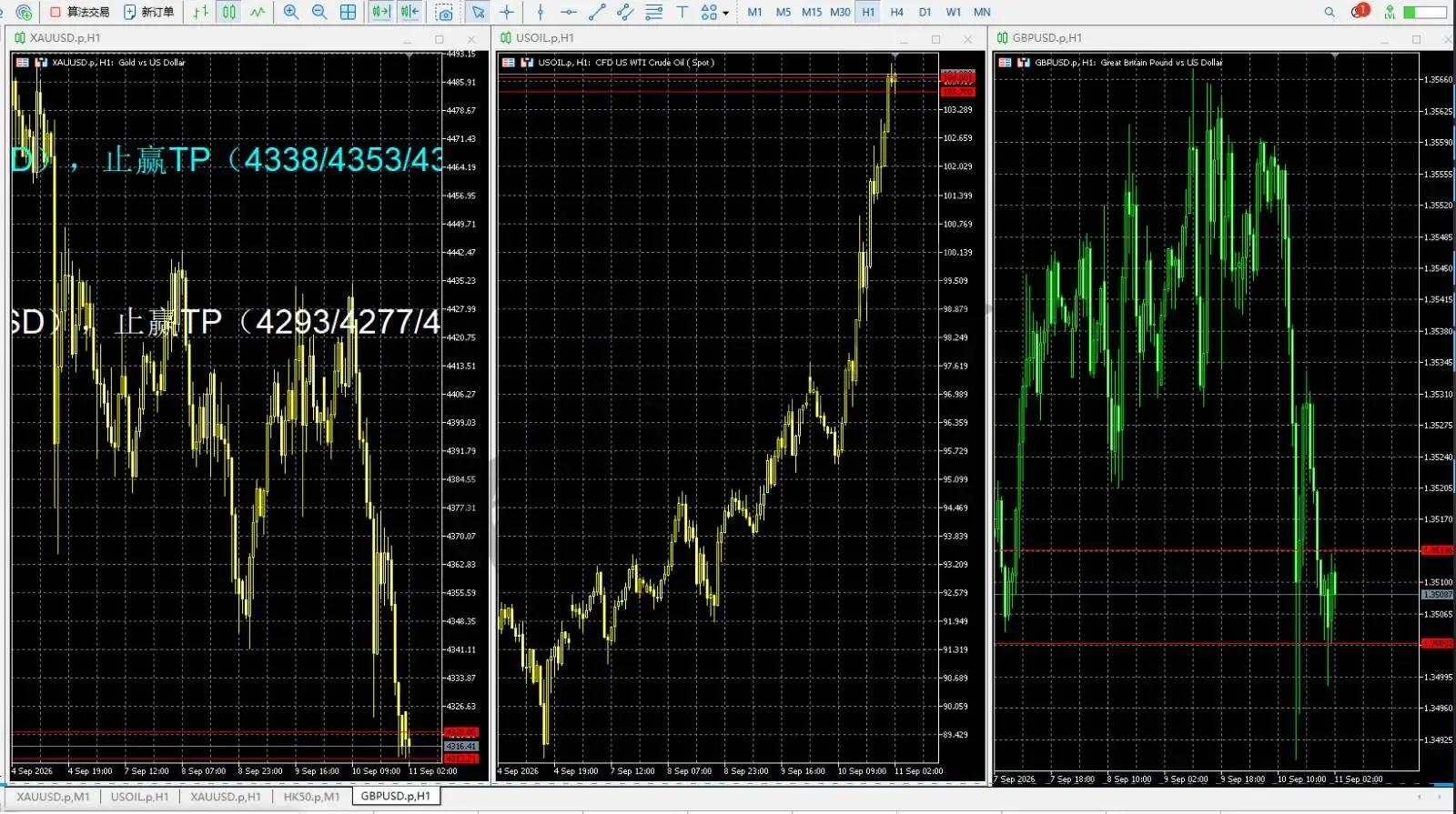Switch to the D1 timeframe
The height and width of the screenshot is (814, 1456).
point(925,12)
